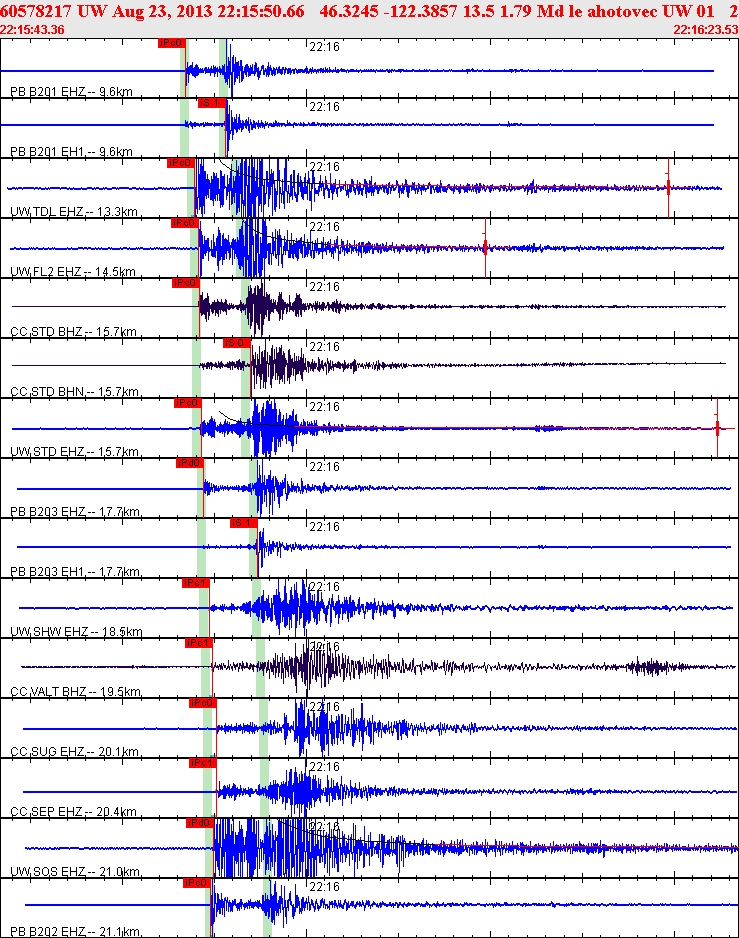Click the 'PB B202 EHZ -- 21.1km' trace label
This screenshot has height=938, width=739.
coord(75,931)
